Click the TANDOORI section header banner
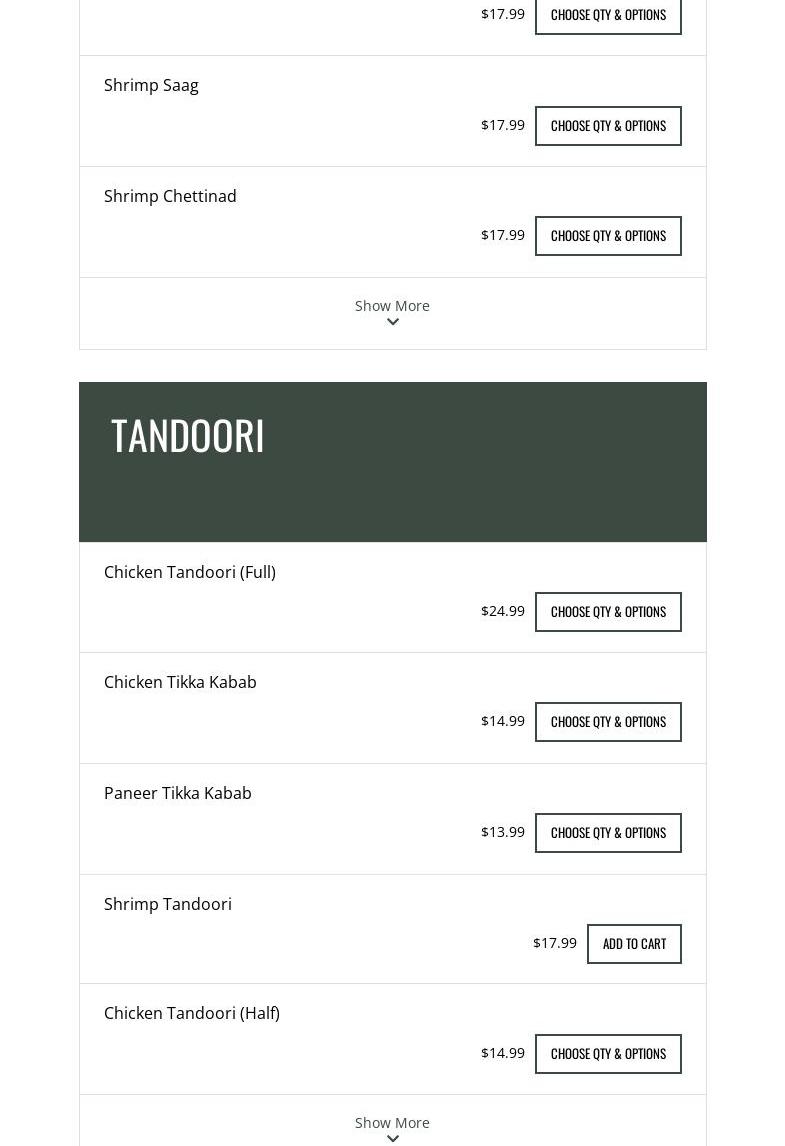This screenshot has height=1146, width=785. (392, 462)
